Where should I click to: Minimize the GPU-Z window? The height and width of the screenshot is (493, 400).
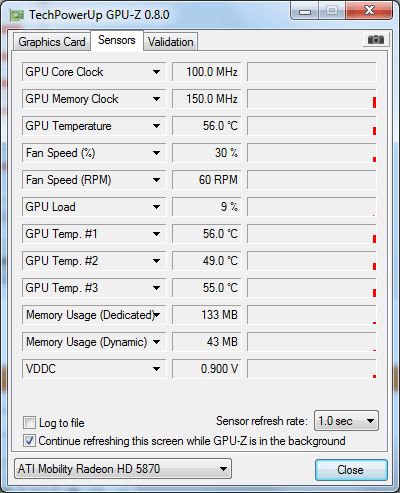coord(305,11)
